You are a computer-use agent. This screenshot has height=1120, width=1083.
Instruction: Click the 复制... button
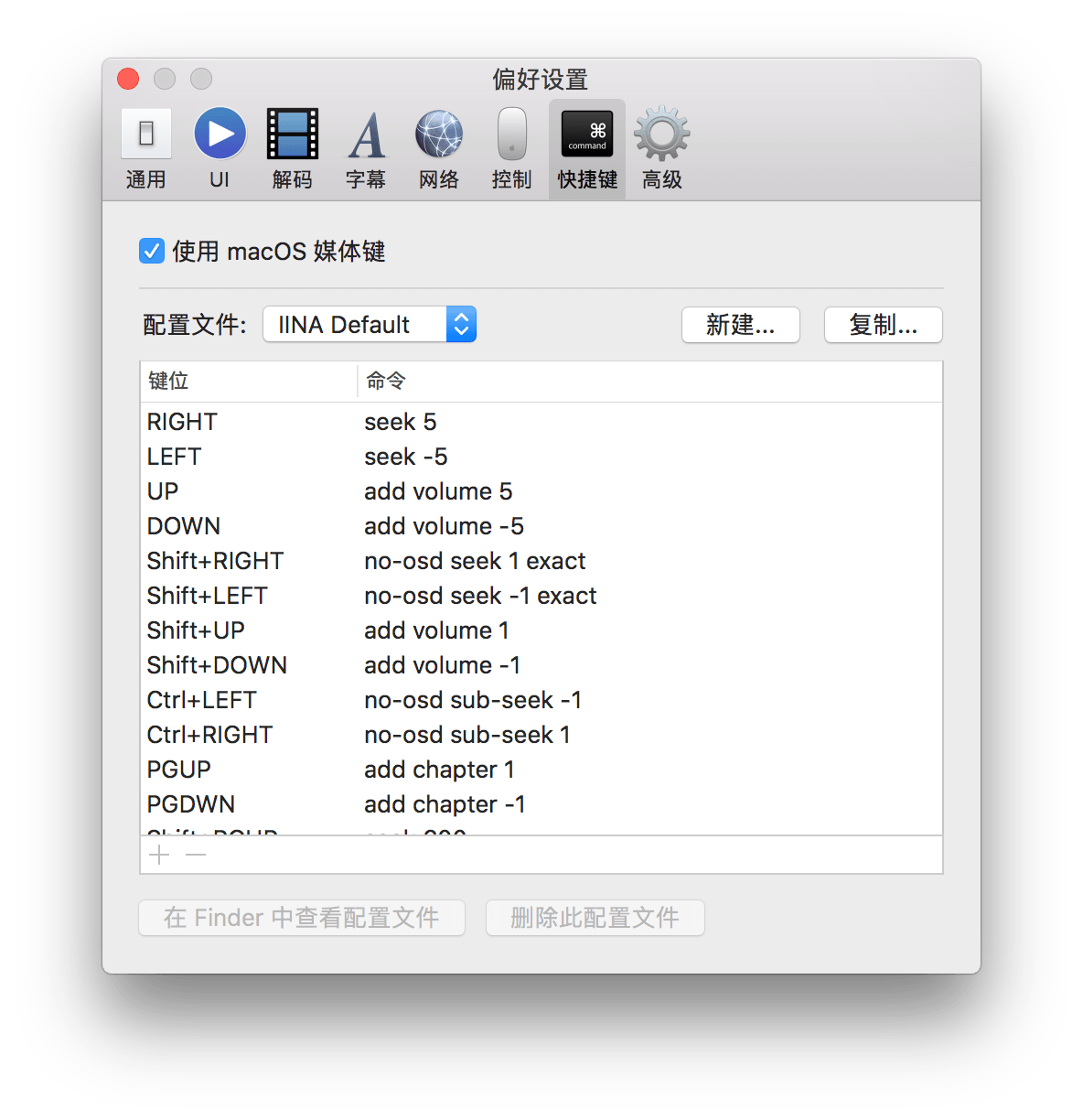coord(884,325)
